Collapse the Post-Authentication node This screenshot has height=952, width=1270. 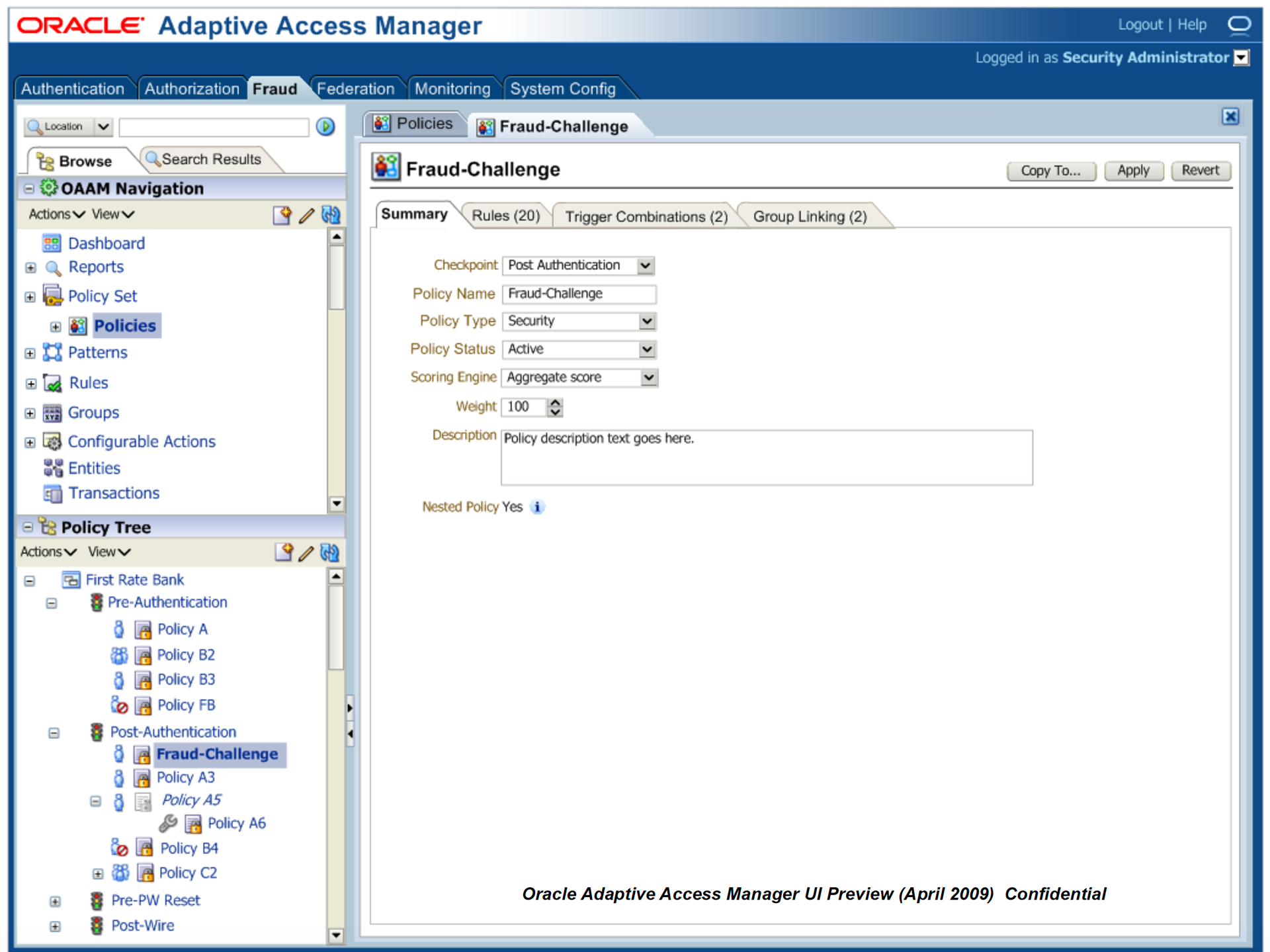54,733
